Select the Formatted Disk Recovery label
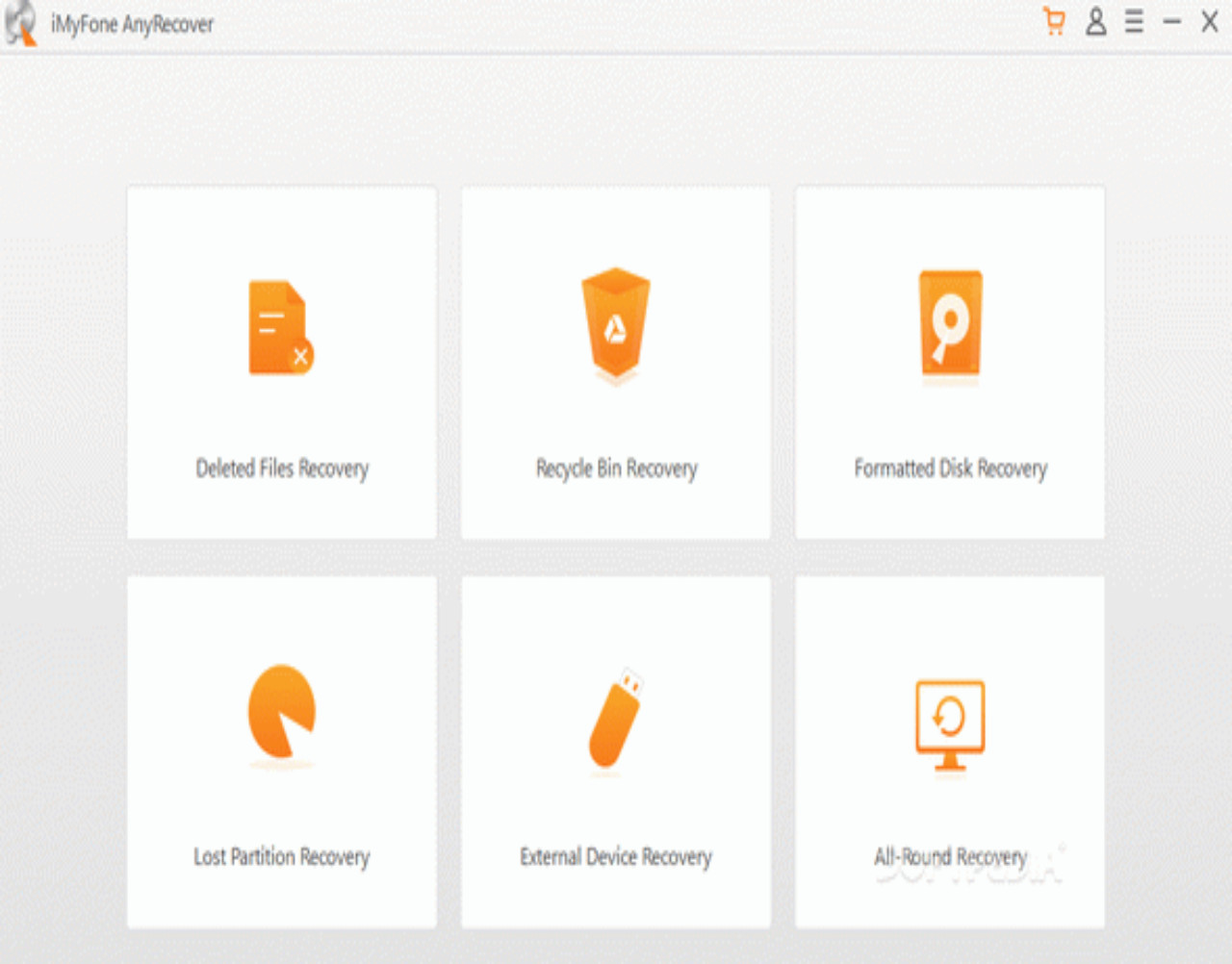 coord(950,469)
